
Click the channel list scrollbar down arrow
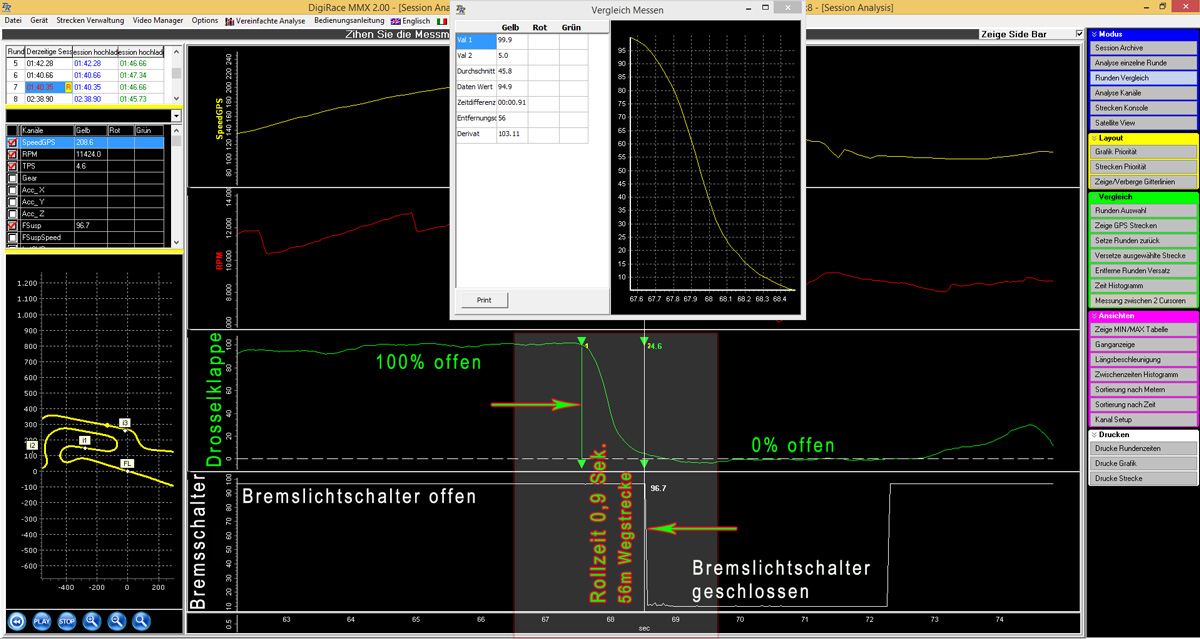(x=176, y=242)
